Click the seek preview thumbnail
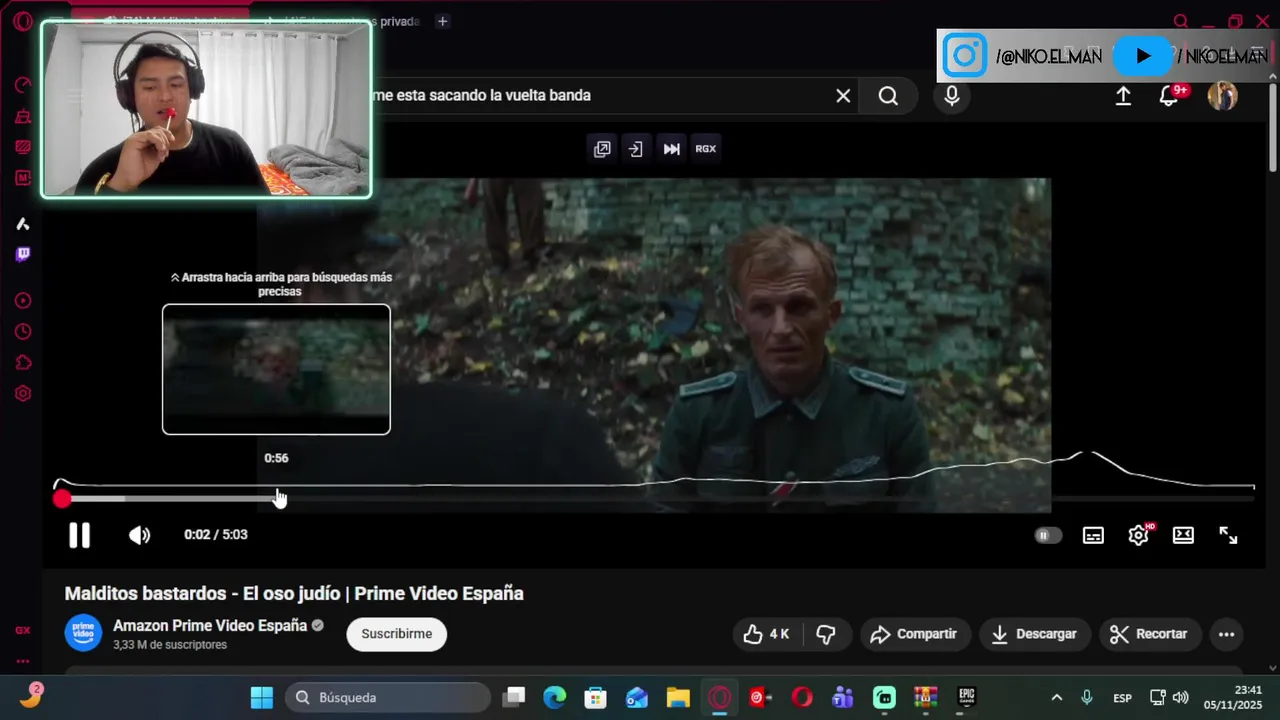 [x=276, y=369]
